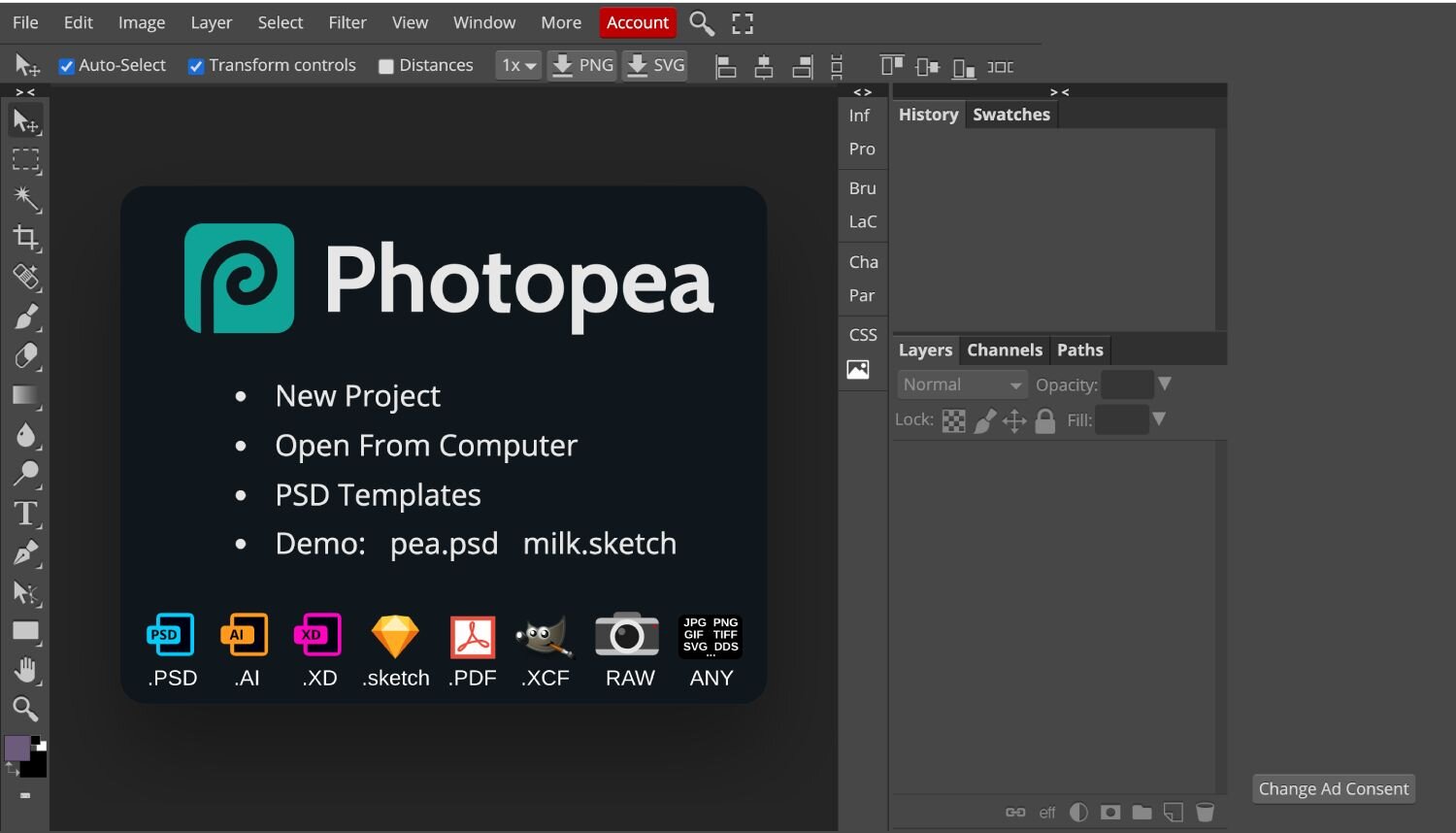The width and height of the screenshot is (1456, 833).
Task: Toggle lock image pixels brush icon
Action: 984,420
